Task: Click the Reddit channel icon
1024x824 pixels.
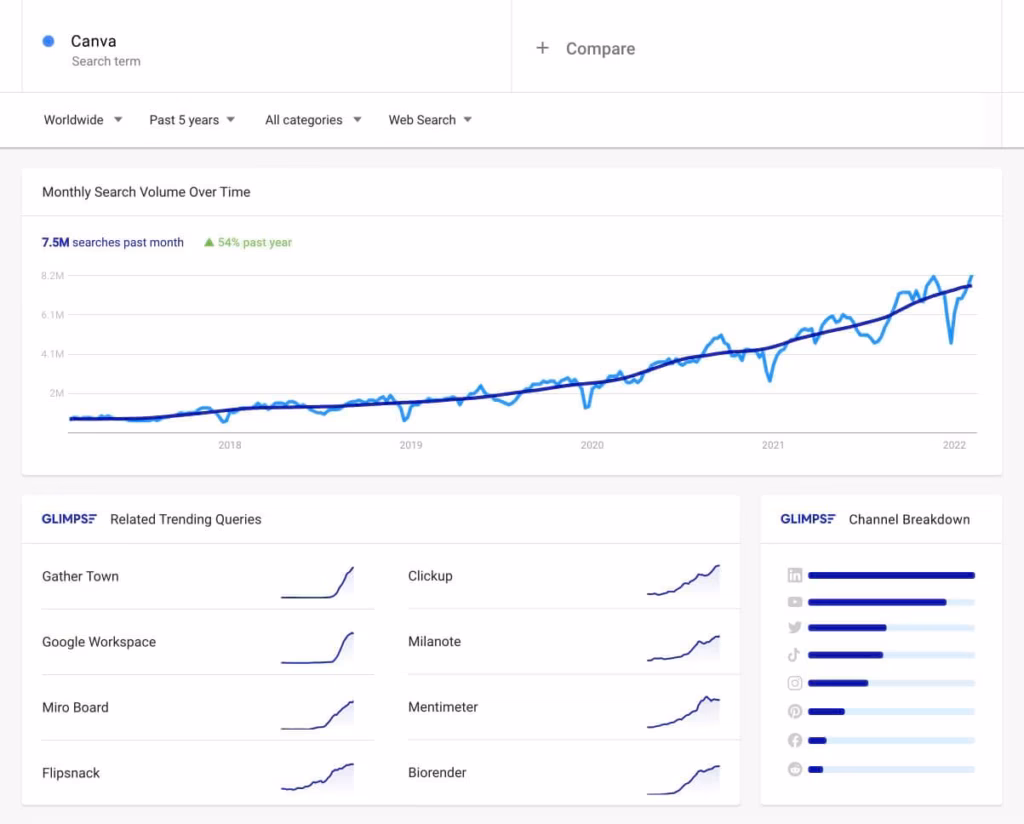Action: pos(794,769)
